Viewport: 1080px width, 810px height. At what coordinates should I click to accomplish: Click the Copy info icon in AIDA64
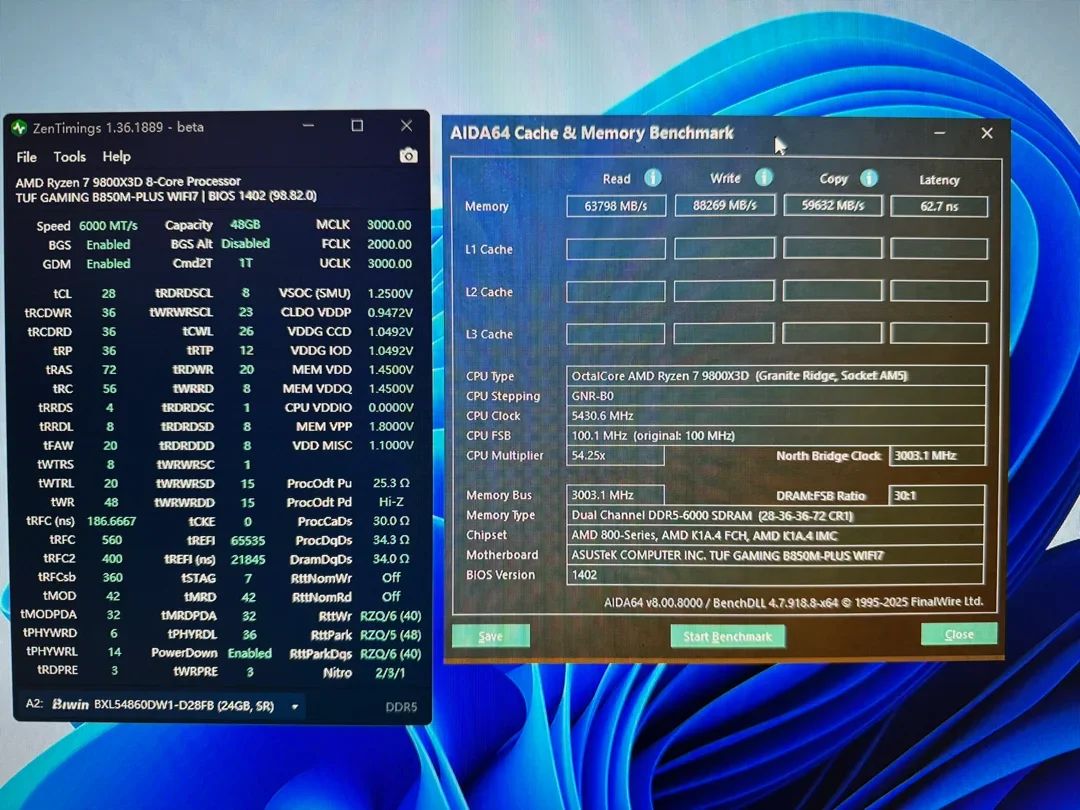tap(869, 178)
